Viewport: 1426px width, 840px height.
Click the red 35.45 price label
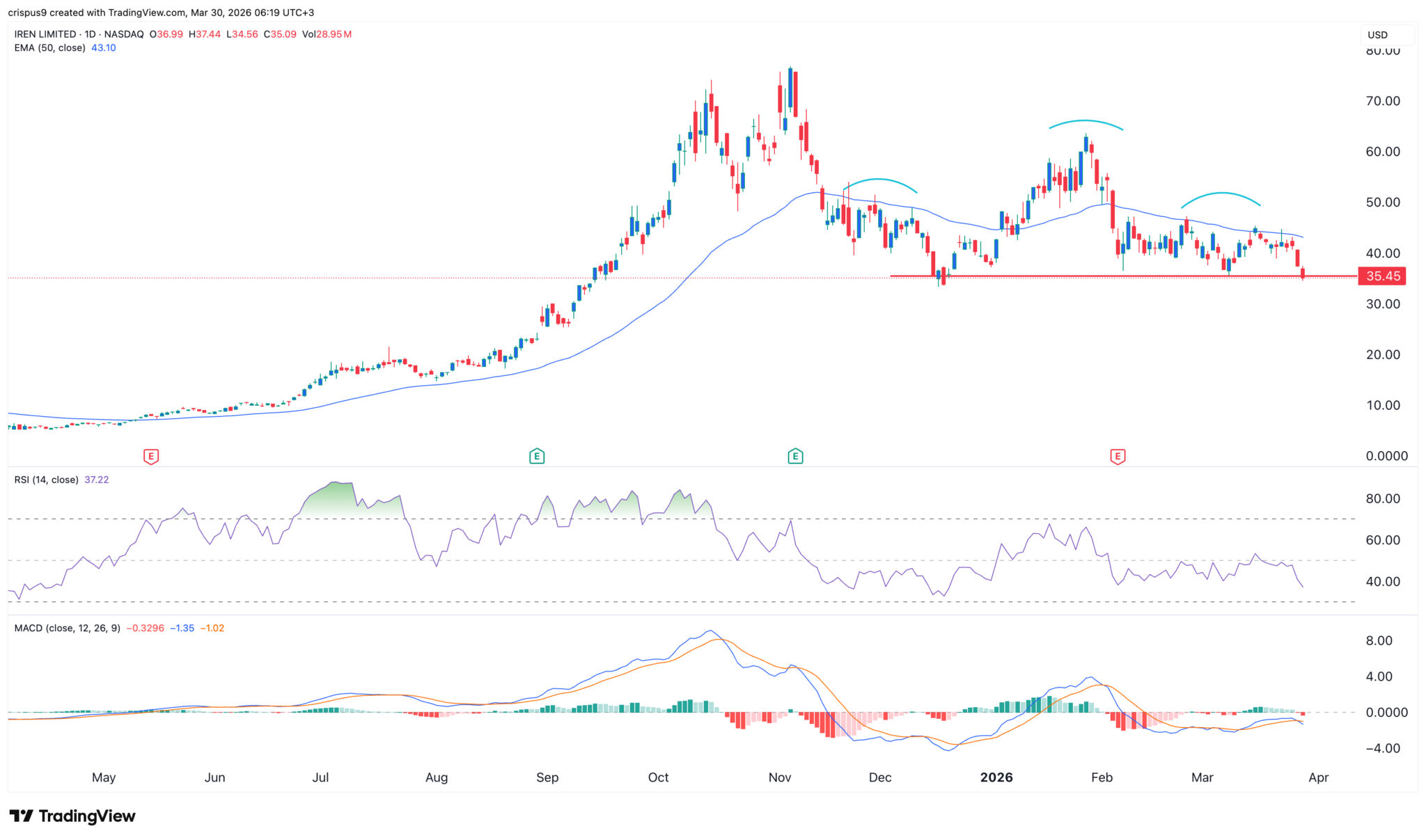[x=1381, y=276]
